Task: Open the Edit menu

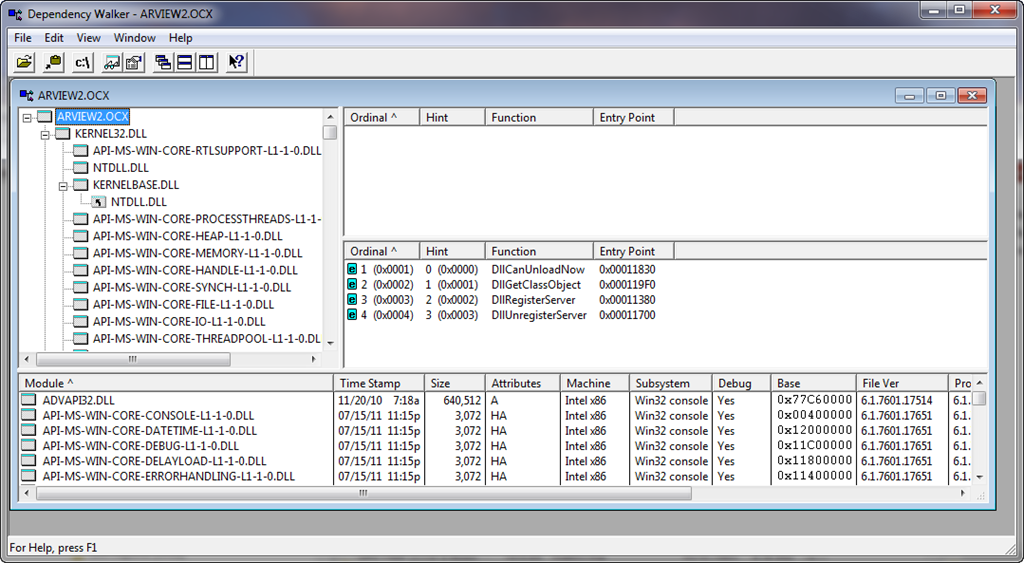Action: (54, 38)
